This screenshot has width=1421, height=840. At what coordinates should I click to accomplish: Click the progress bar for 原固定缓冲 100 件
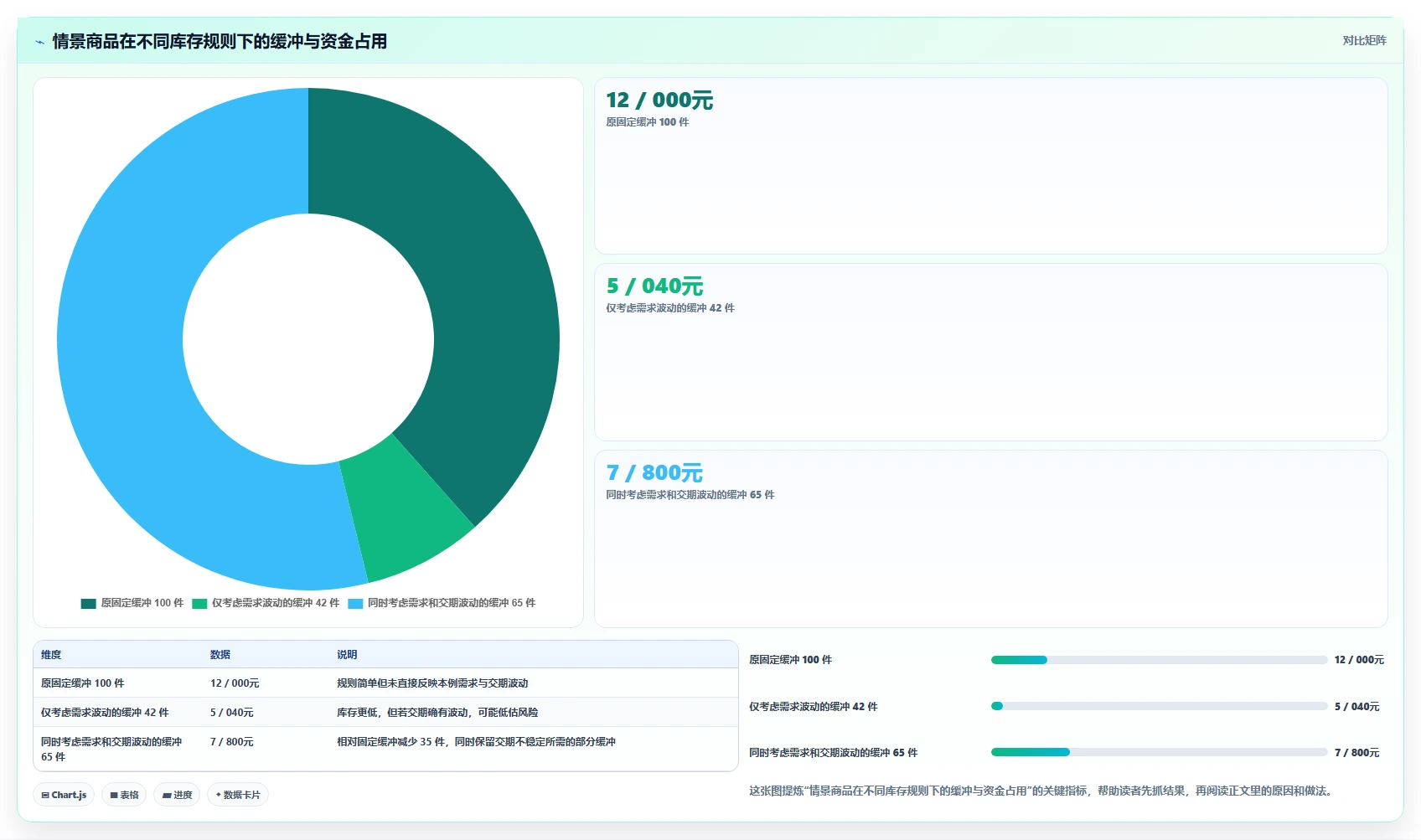pos(1159,660)
